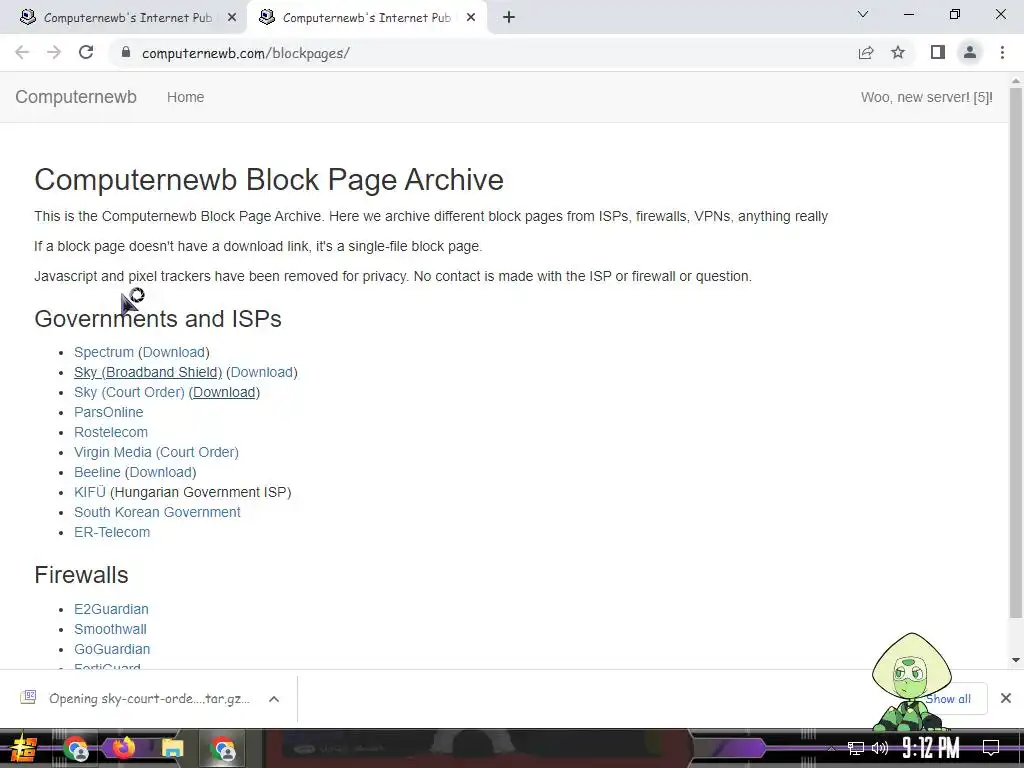Expand the tab search chevron
This screenshot has height=768, width=1024.
(x=863, y=14)
